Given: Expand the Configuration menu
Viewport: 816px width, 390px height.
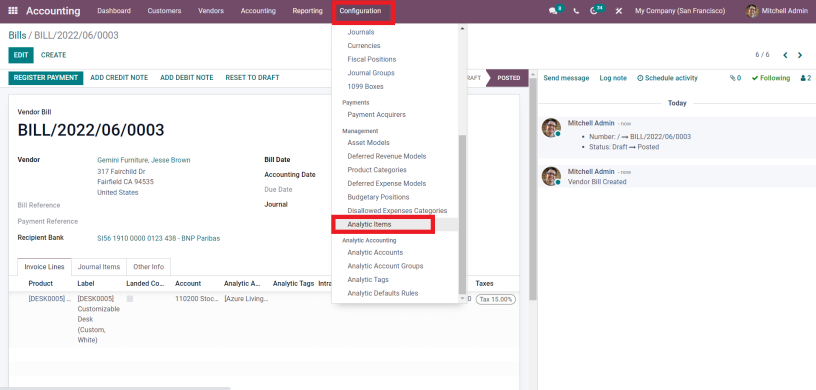Looking at the screenshot, I should tap(360, 11).
